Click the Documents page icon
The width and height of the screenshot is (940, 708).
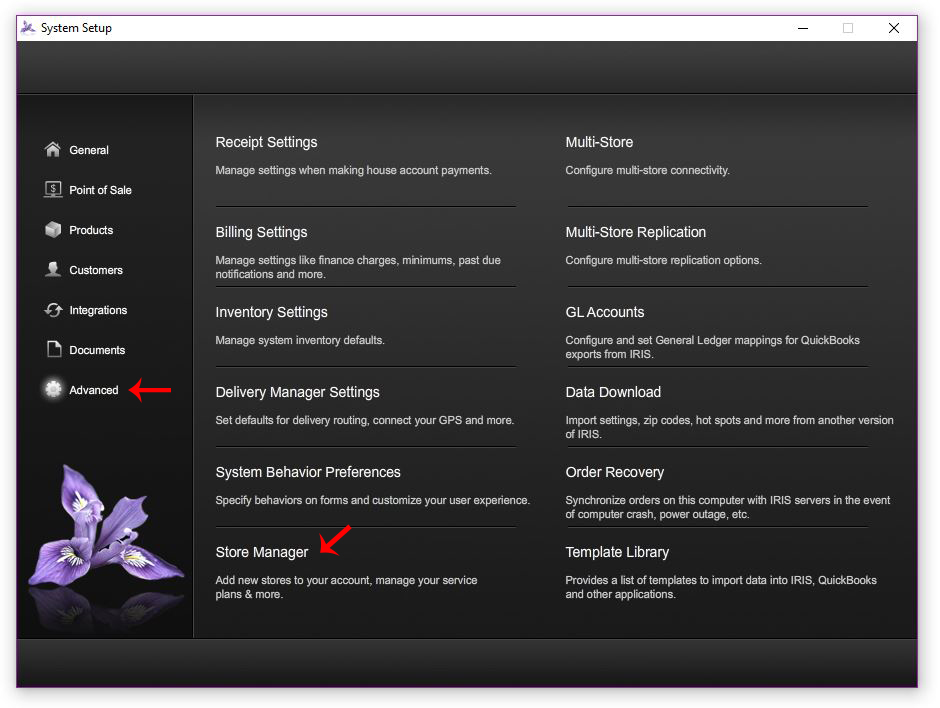point(54,349)
